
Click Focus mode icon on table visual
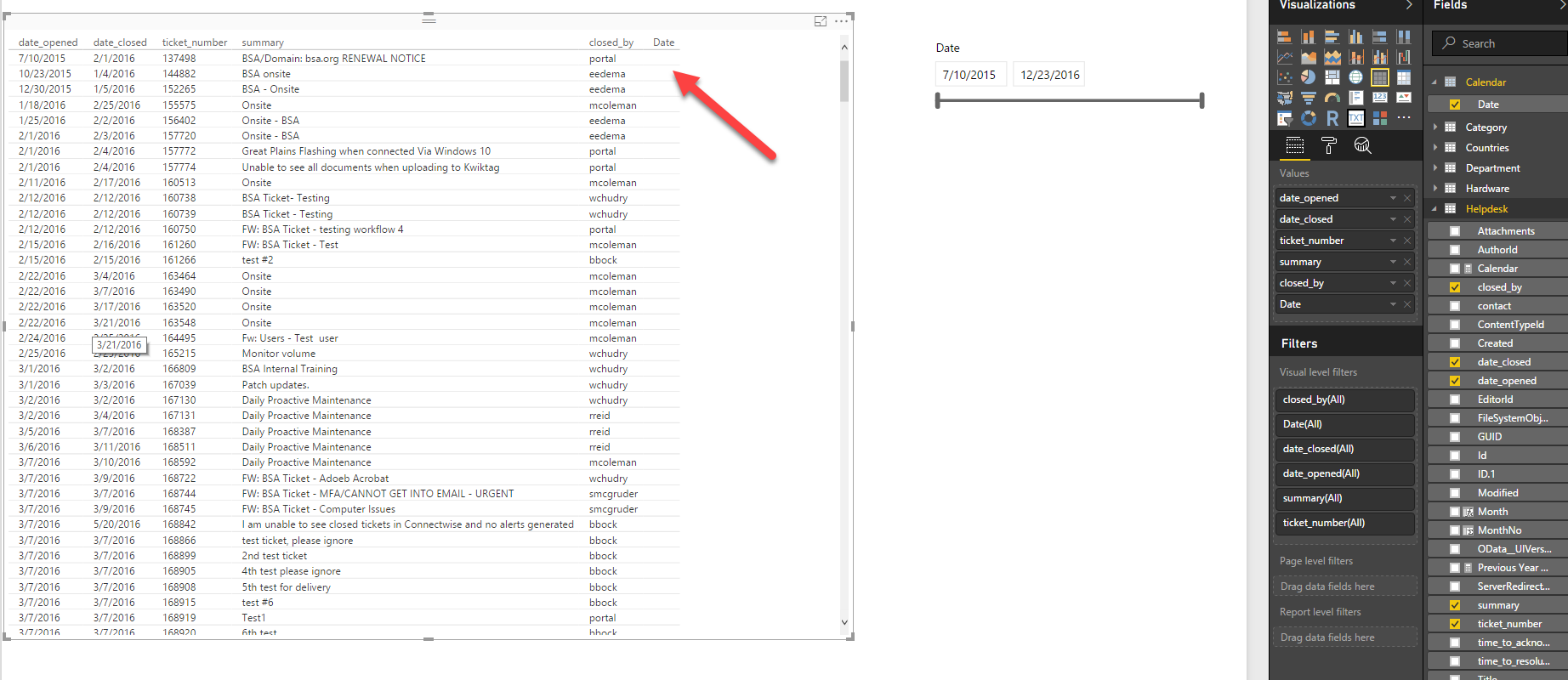click(x=821, y=21)
